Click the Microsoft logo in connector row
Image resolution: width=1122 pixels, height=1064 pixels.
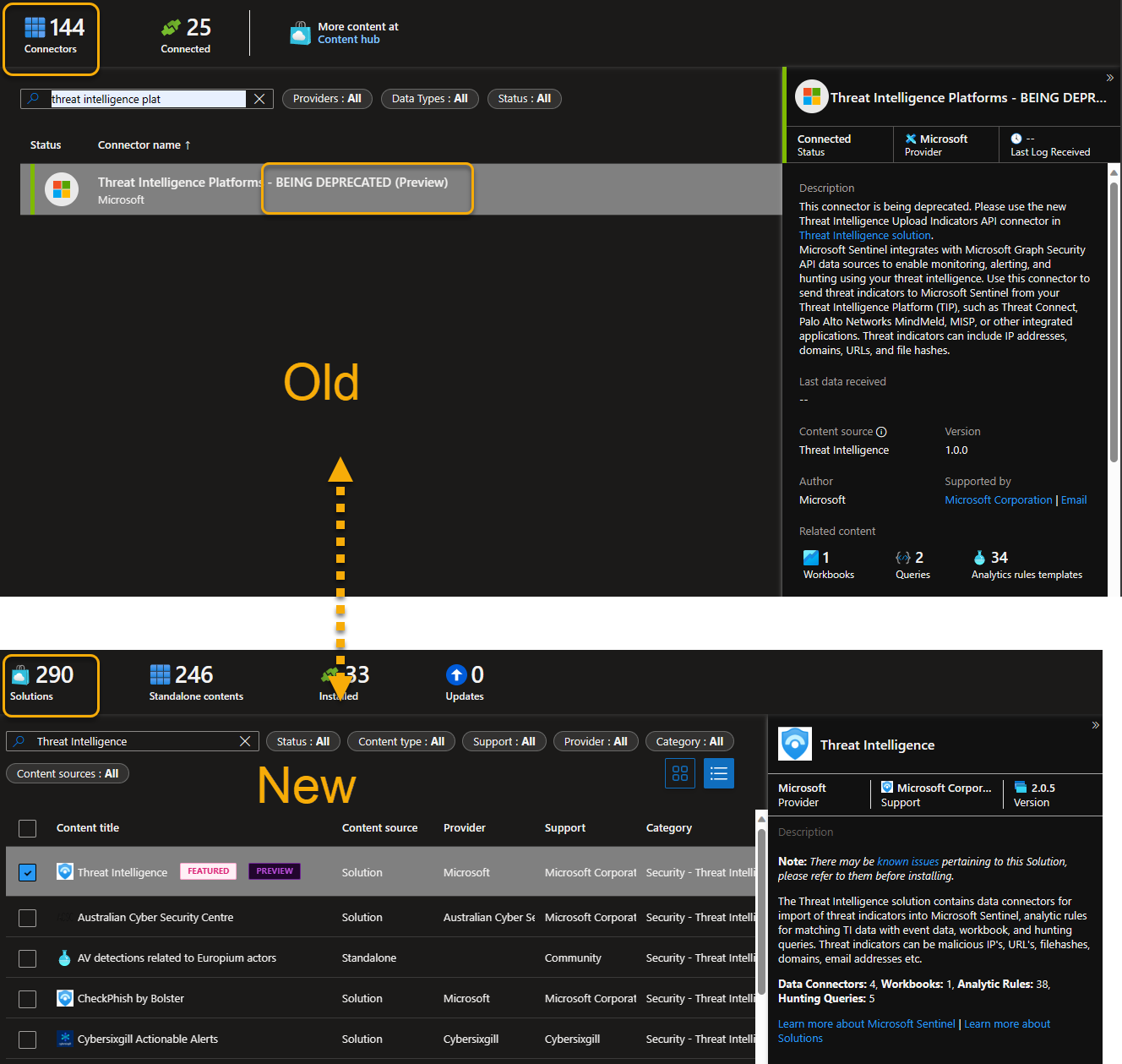tap(62, 189)
